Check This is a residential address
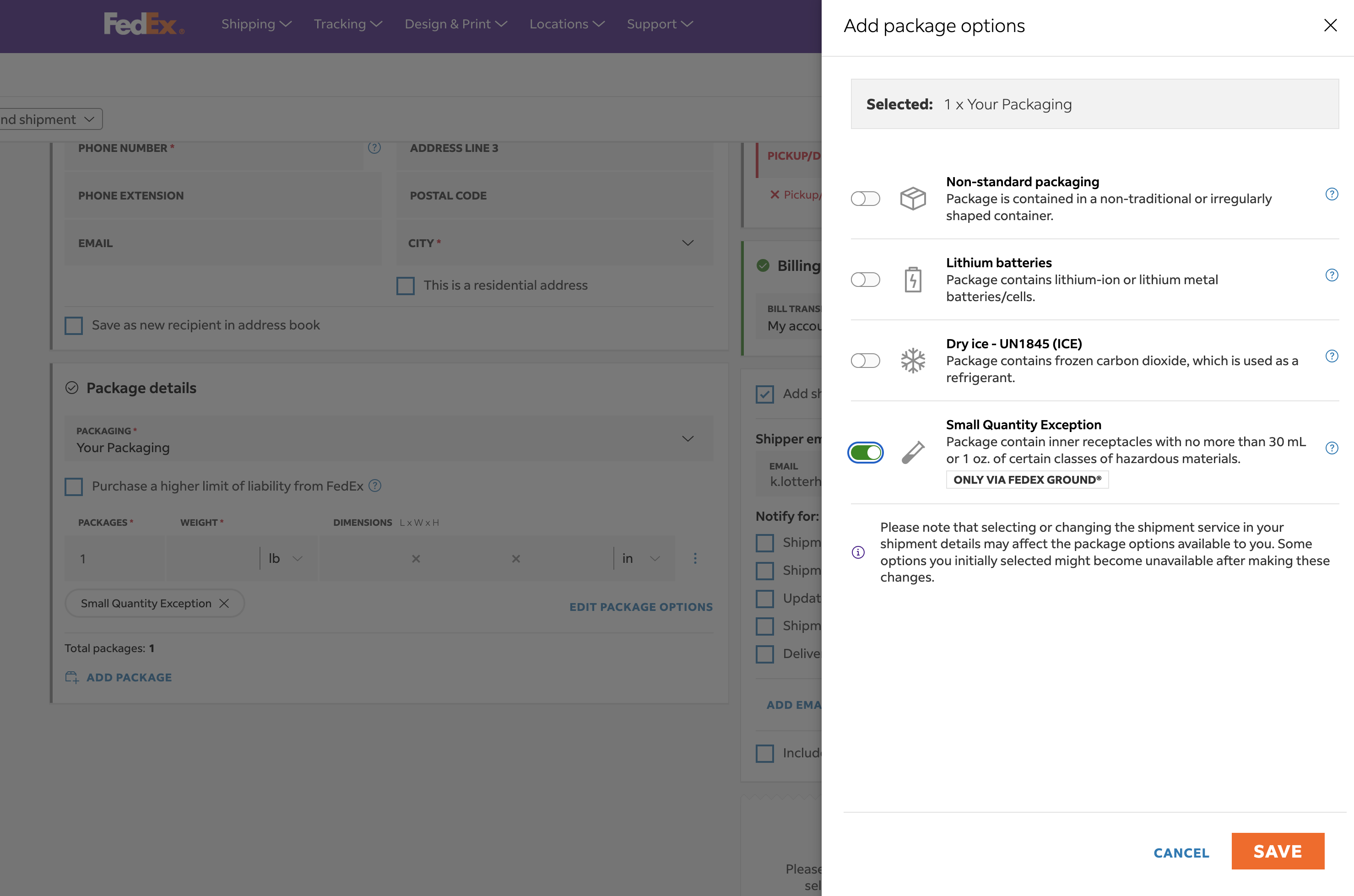The image size is (1354, 896). click(405, 286)
